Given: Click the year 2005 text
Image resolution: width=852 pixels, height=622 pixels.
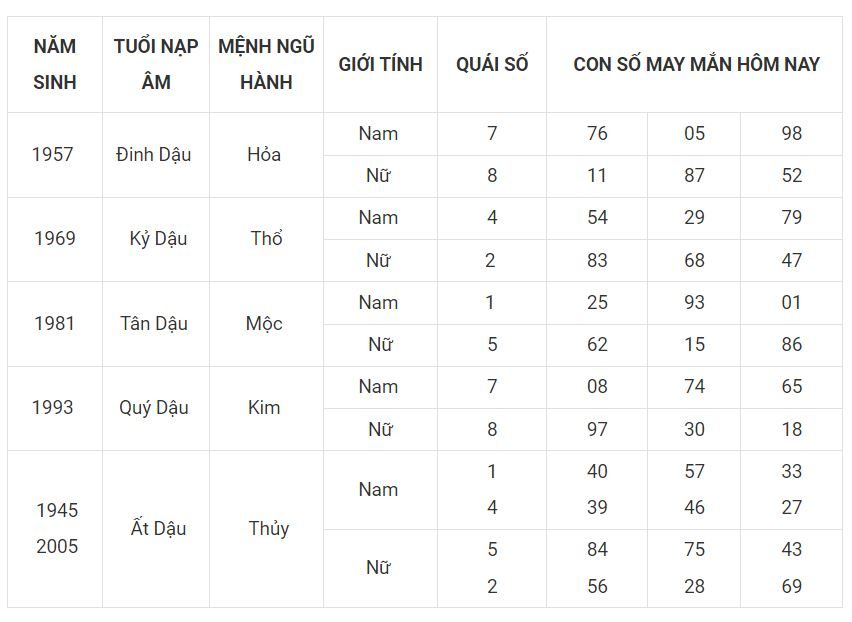Looking at the screenshot, I should click(x=57, y=546).
